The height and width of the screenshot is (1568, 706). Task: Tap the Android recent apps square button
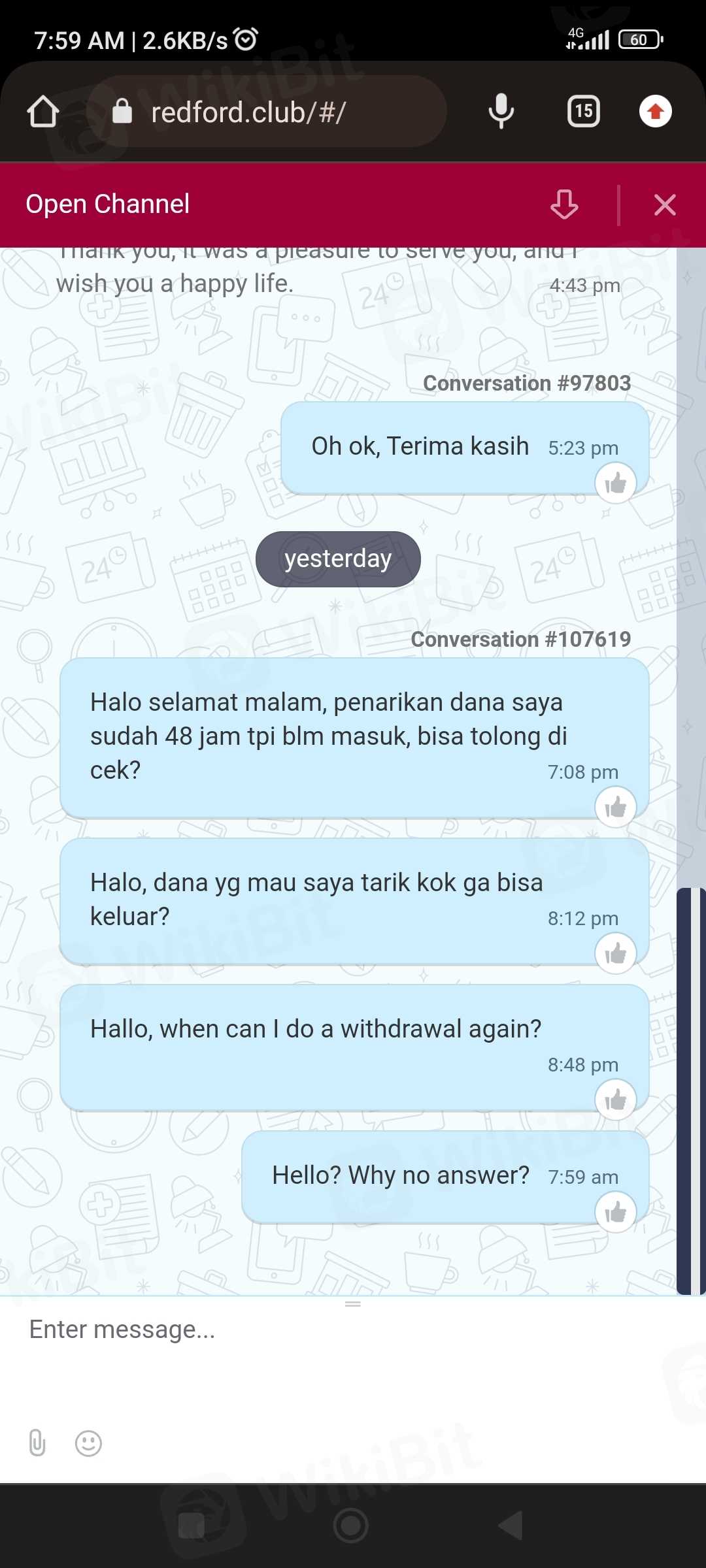[x=192, y=1526]
